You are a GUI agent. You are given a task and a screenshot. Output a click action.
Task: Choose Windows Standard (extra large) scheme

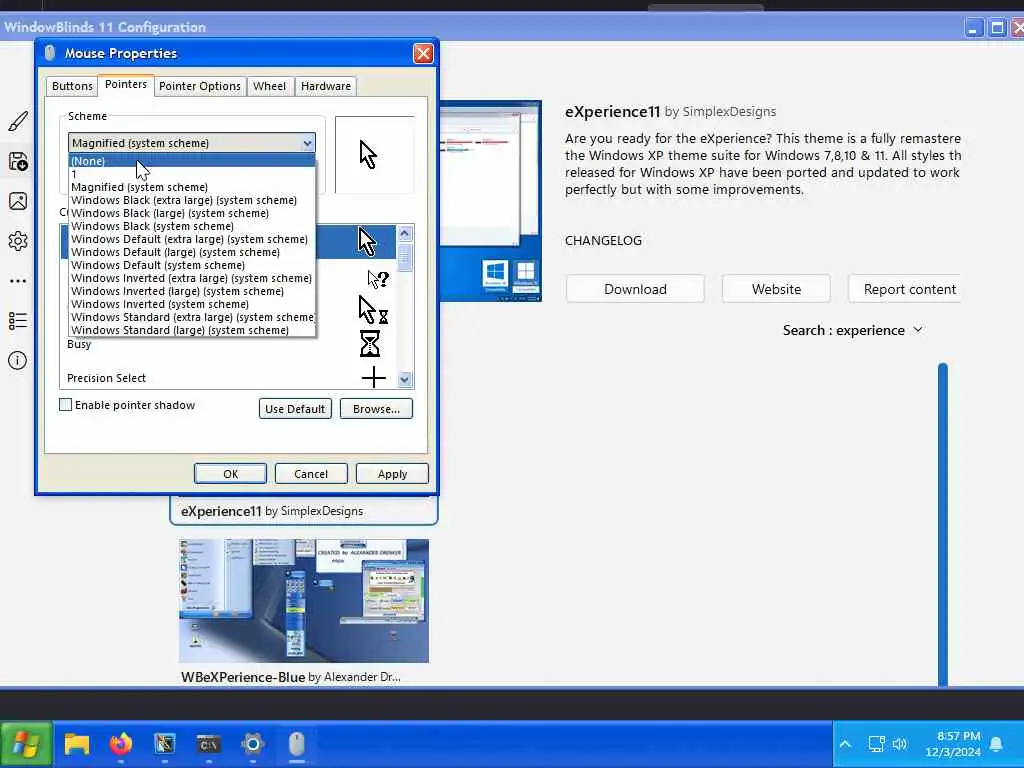[x=192, y=317]
